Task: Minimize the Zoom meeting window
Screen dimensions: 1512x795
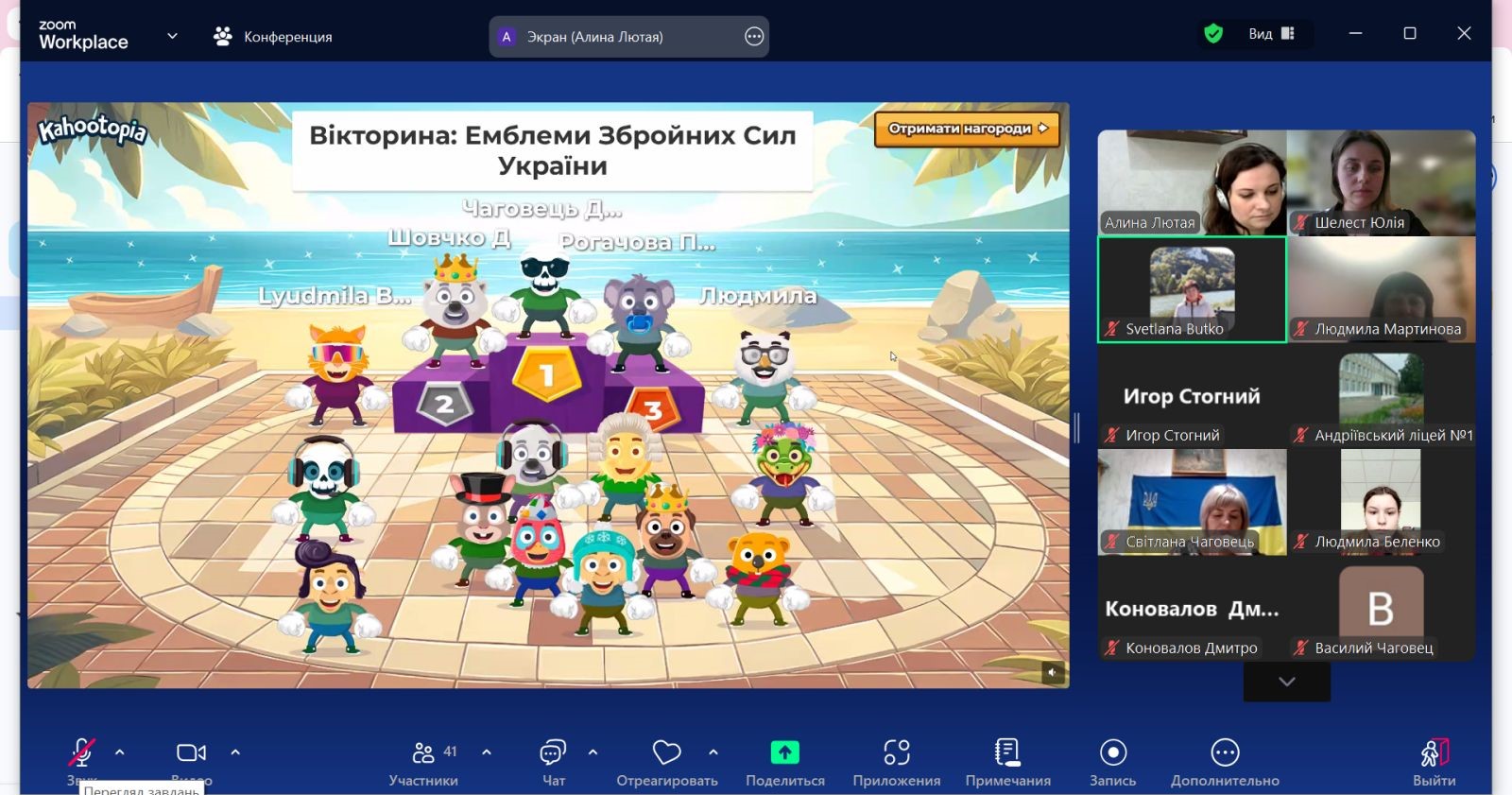Action: [x=1355, y=33]
